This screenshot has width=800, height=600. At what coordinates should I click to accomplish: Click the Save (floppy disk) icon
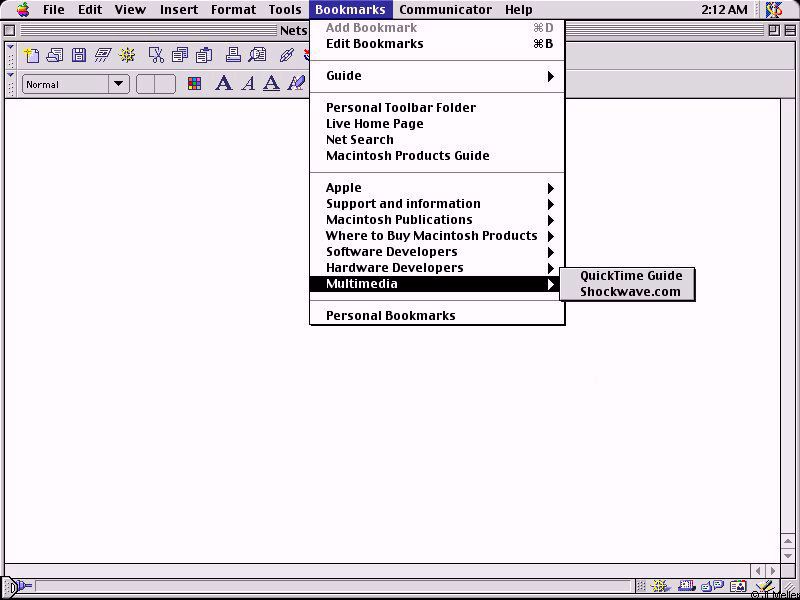pos(79,55)
